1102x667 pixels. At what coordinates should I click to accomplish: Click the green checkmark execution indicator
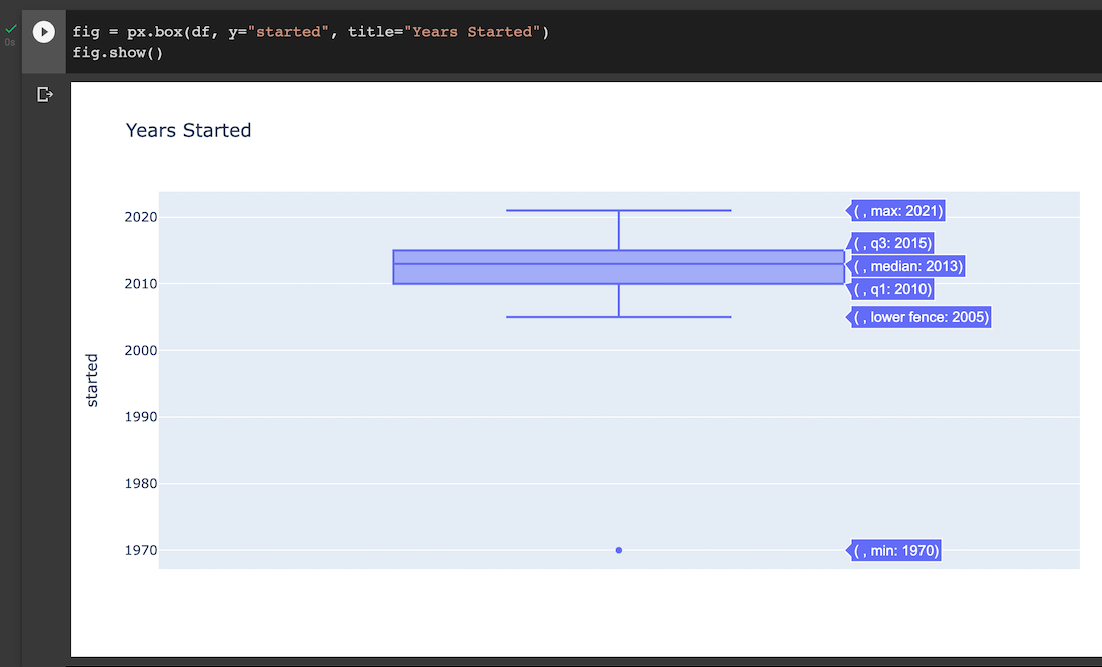(x=9, y=28)
